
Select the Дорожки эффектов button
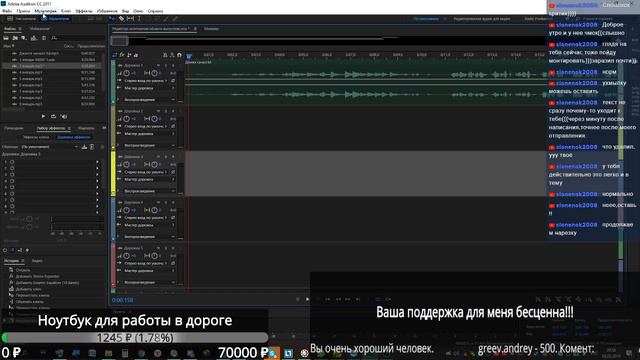click(73, 138)
